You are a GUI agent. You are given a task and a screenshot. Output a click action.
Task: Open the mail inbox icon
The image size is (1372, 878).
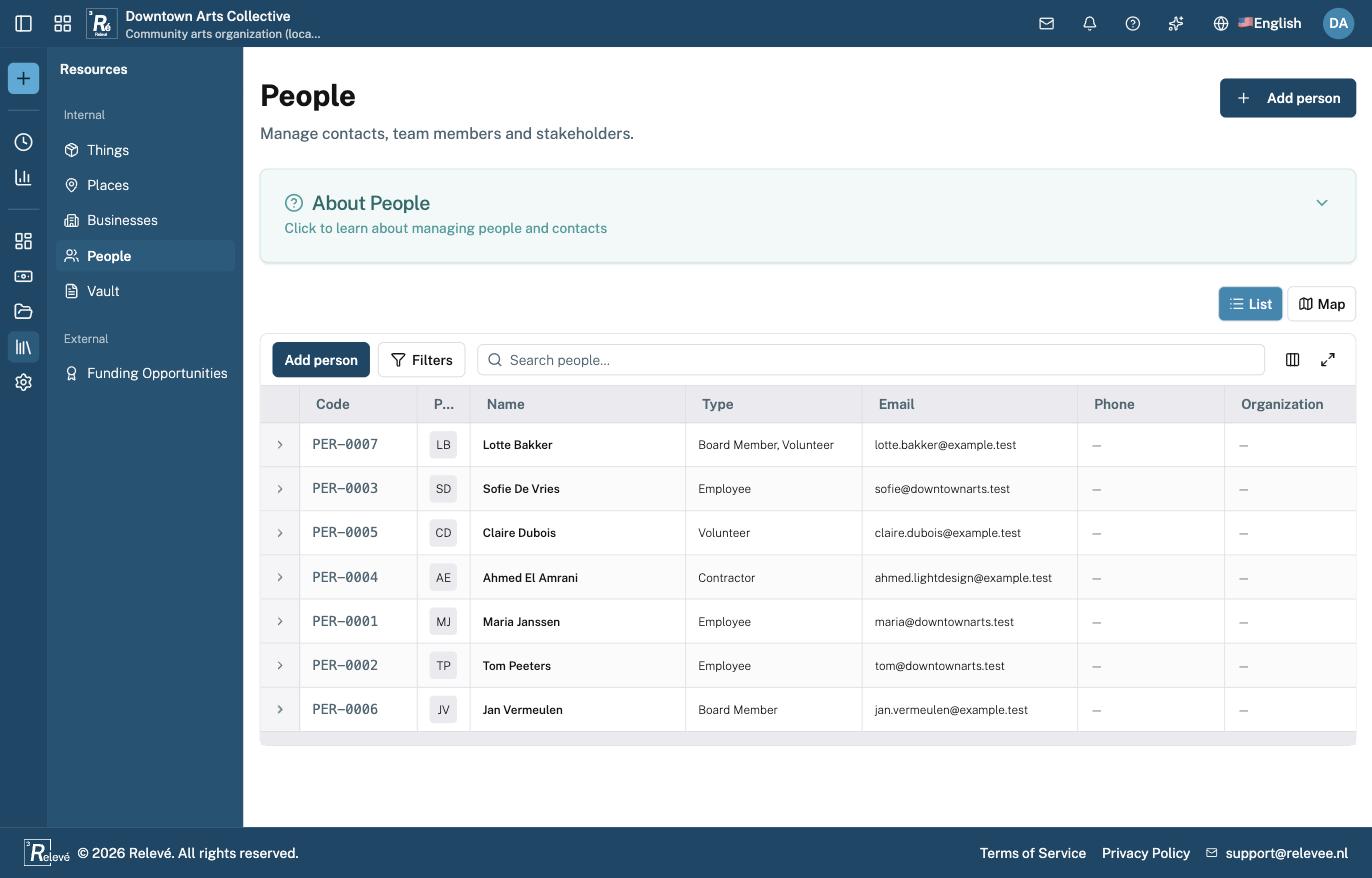click(x=1046, y=23)
